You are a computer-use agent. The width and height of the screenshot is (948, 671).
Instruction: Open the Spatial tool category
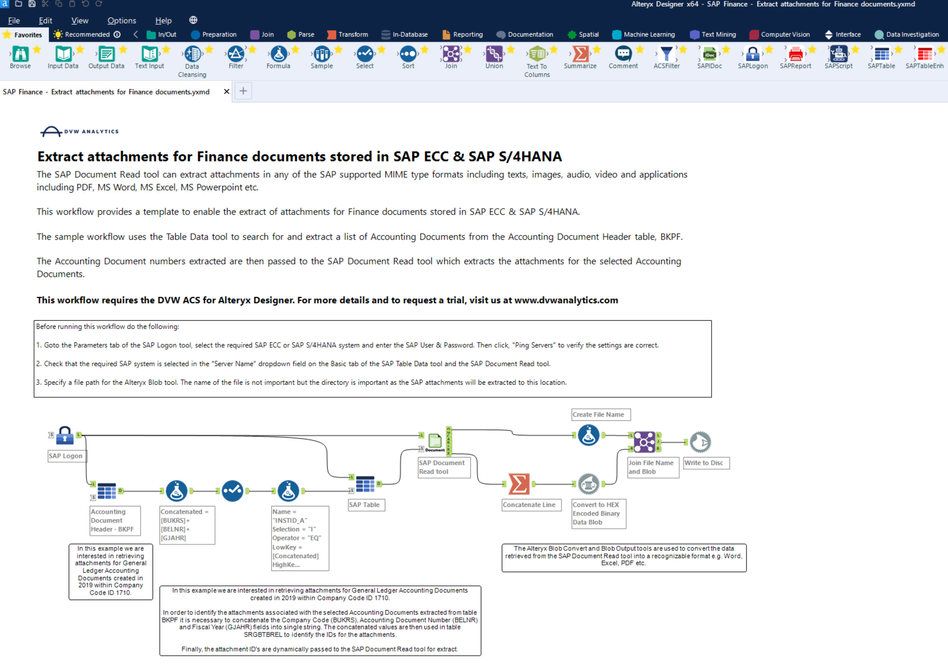coord(583,34)
